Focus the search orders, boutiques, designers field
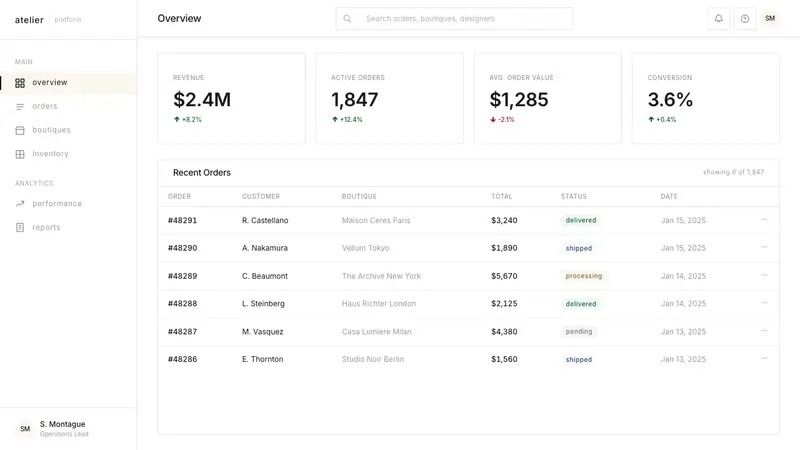 454,19
